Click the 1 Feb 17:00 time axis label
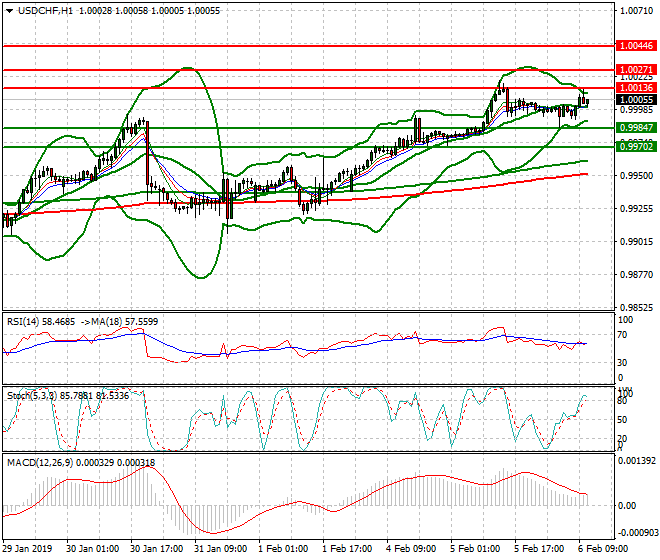The height and width of the screenshot is (560, 660). 347,549
